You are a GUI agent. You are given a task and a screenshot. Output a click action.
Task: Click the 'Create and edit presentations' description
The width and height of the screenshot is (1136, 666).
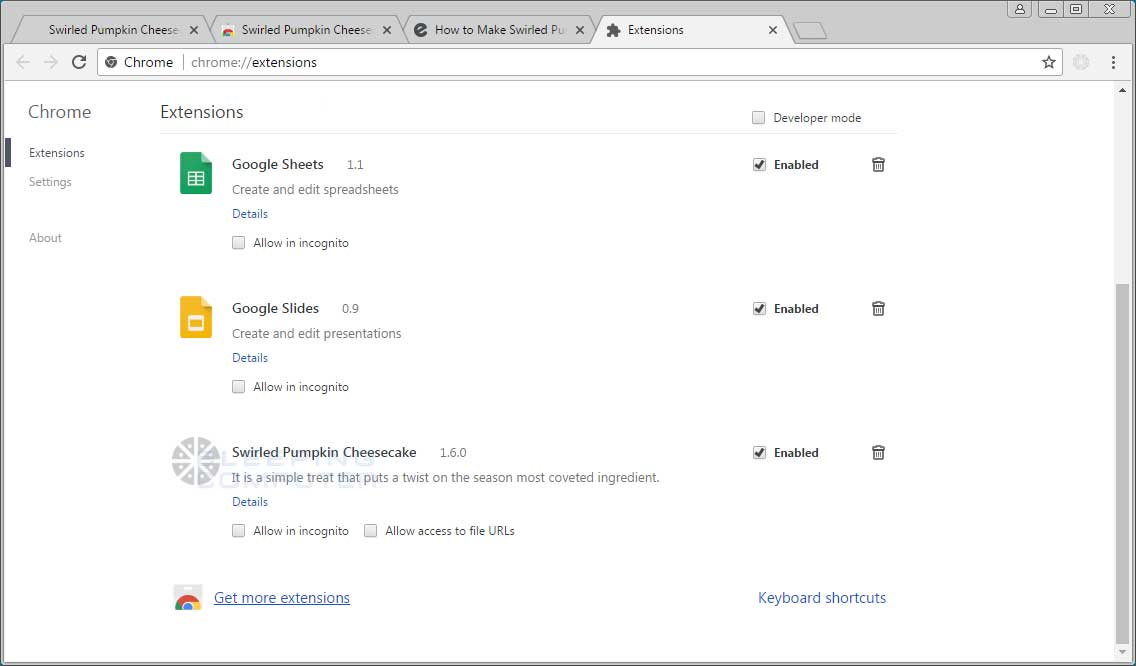click(x=317, y=334)
